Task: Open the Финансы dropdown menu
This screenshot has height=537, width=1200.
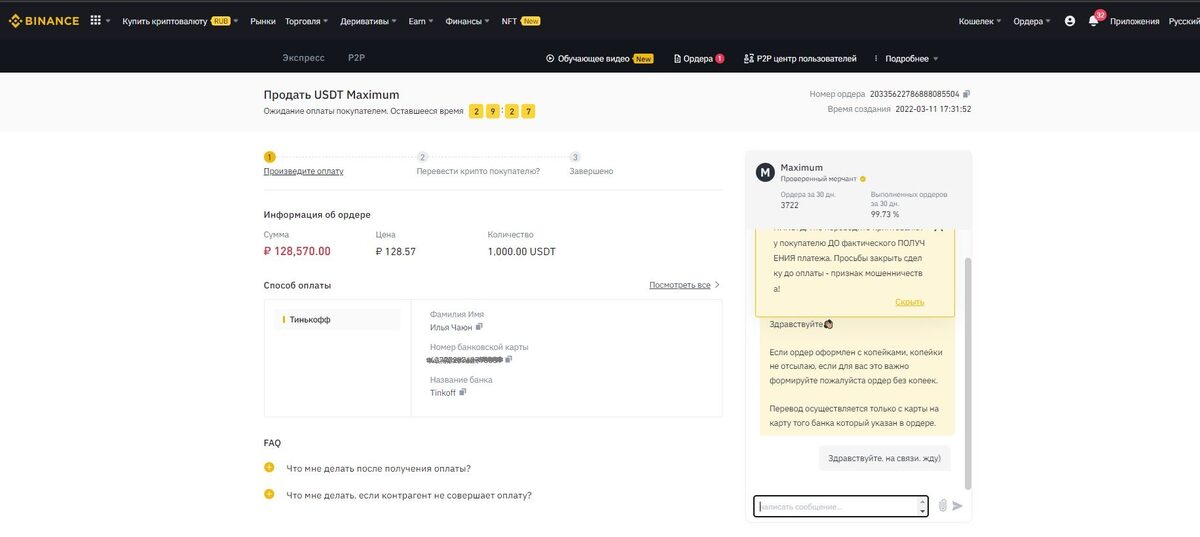Action: click(467, 20)
